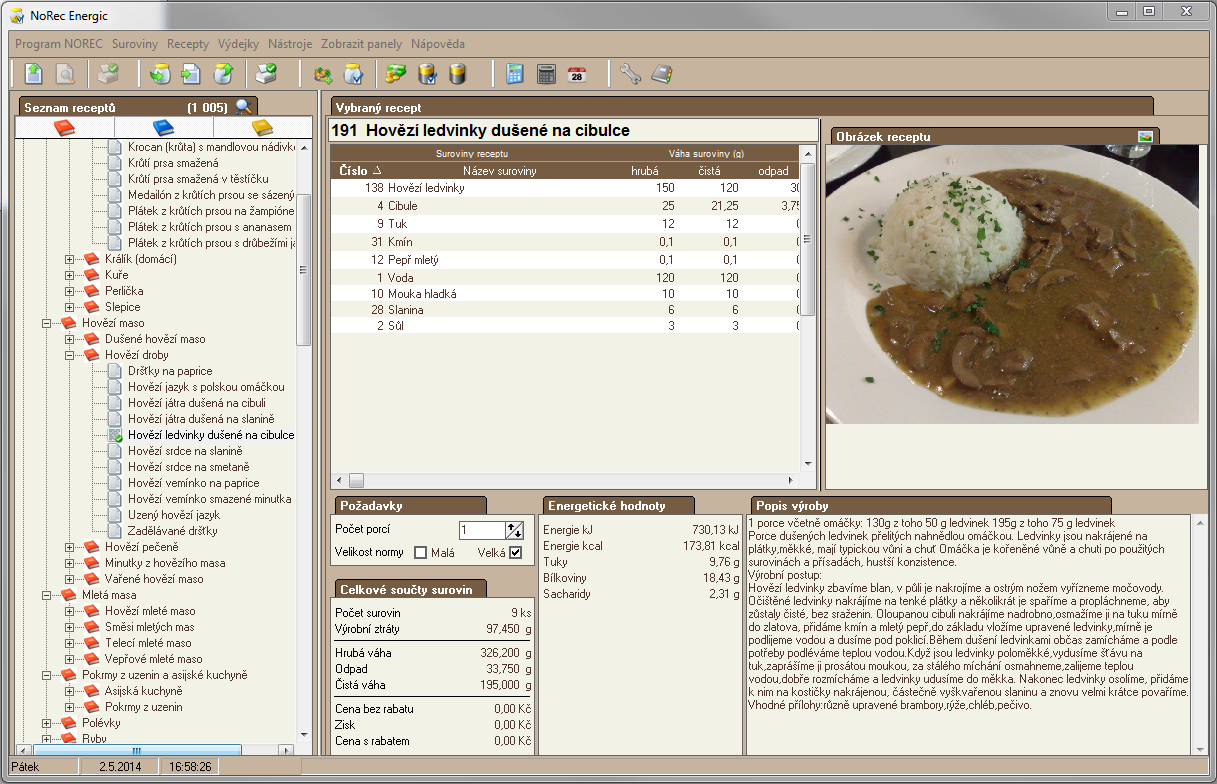Click the Počet porcí input field
This screenshot has height=784, width=1217.
(482, 530)
